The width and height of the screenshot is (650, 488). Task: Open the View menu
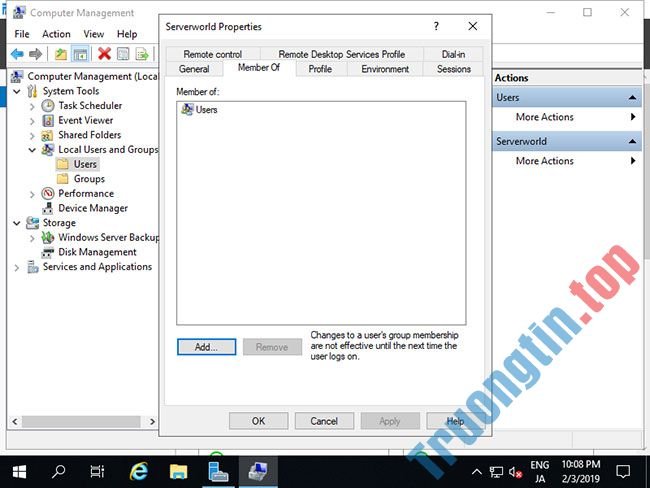coord(93,34)
